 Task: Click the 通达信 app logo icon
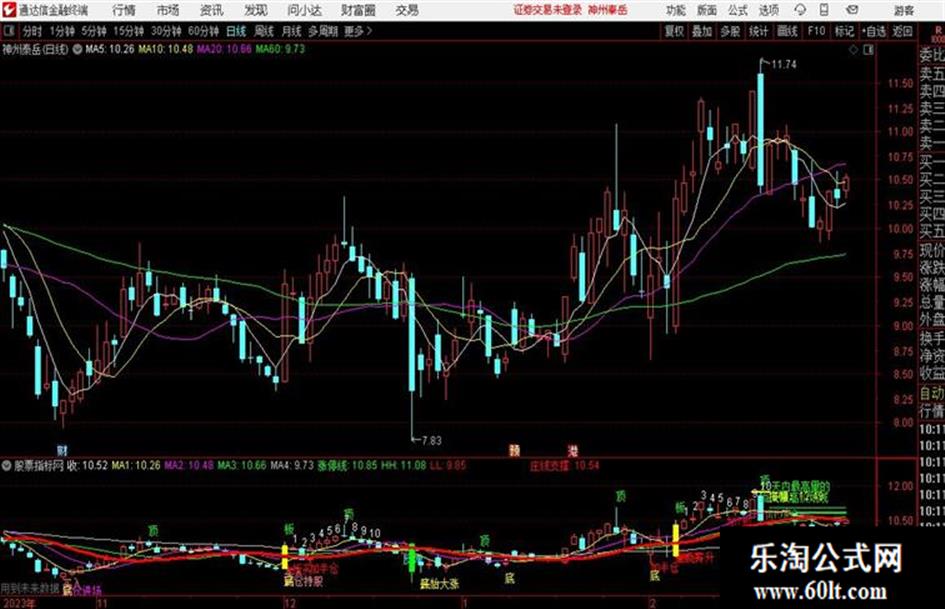9,10
